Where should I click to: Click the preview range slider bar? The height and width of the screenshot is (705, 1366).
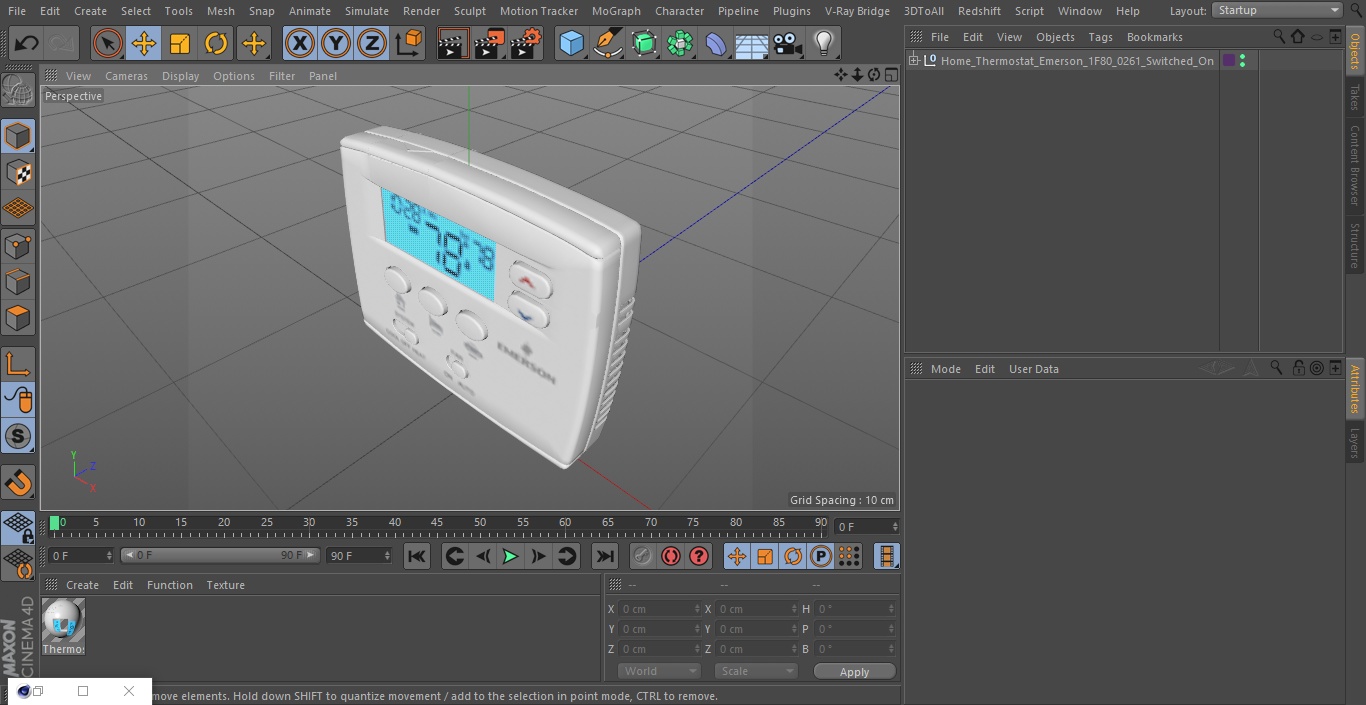click(220, 555)
